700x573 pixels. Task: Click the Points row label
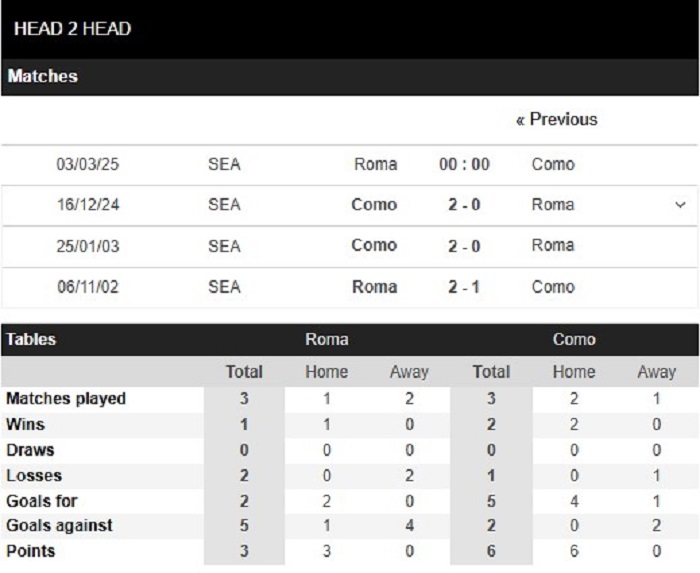[31, 551]
